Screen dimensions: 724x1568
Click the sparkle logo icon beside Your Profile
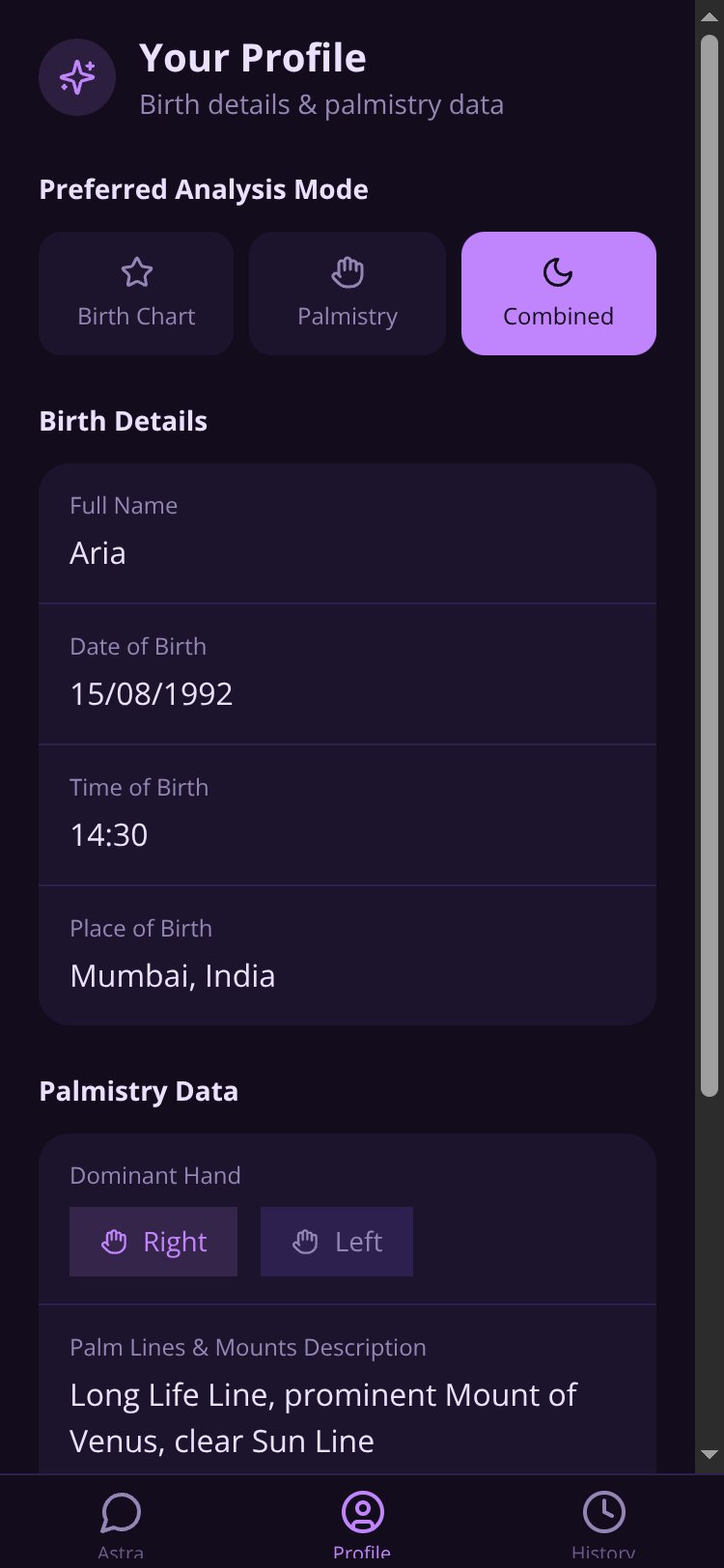coord(77,77)
